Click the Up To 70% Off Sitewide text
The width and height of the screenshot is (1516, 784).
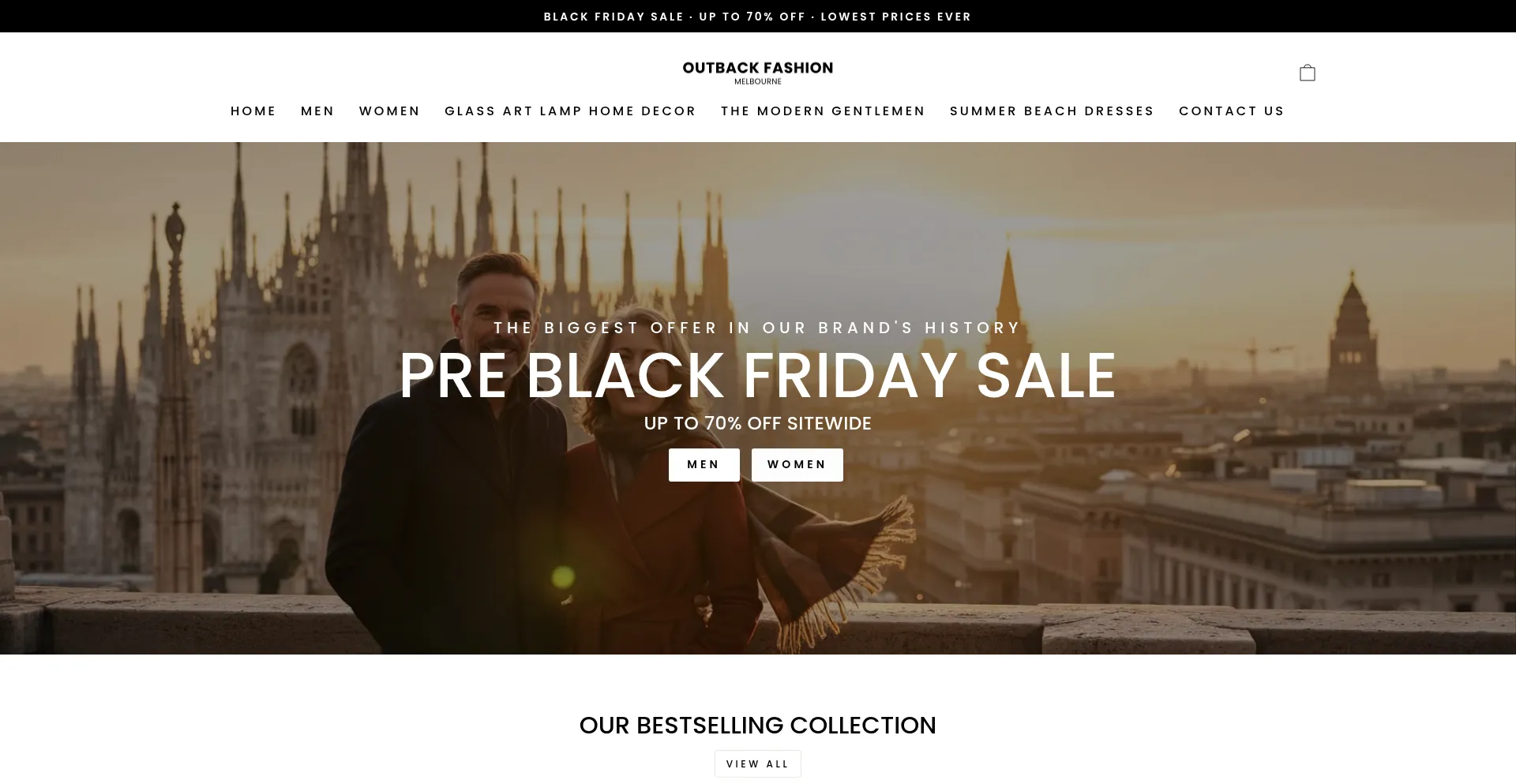pos(757,423)
